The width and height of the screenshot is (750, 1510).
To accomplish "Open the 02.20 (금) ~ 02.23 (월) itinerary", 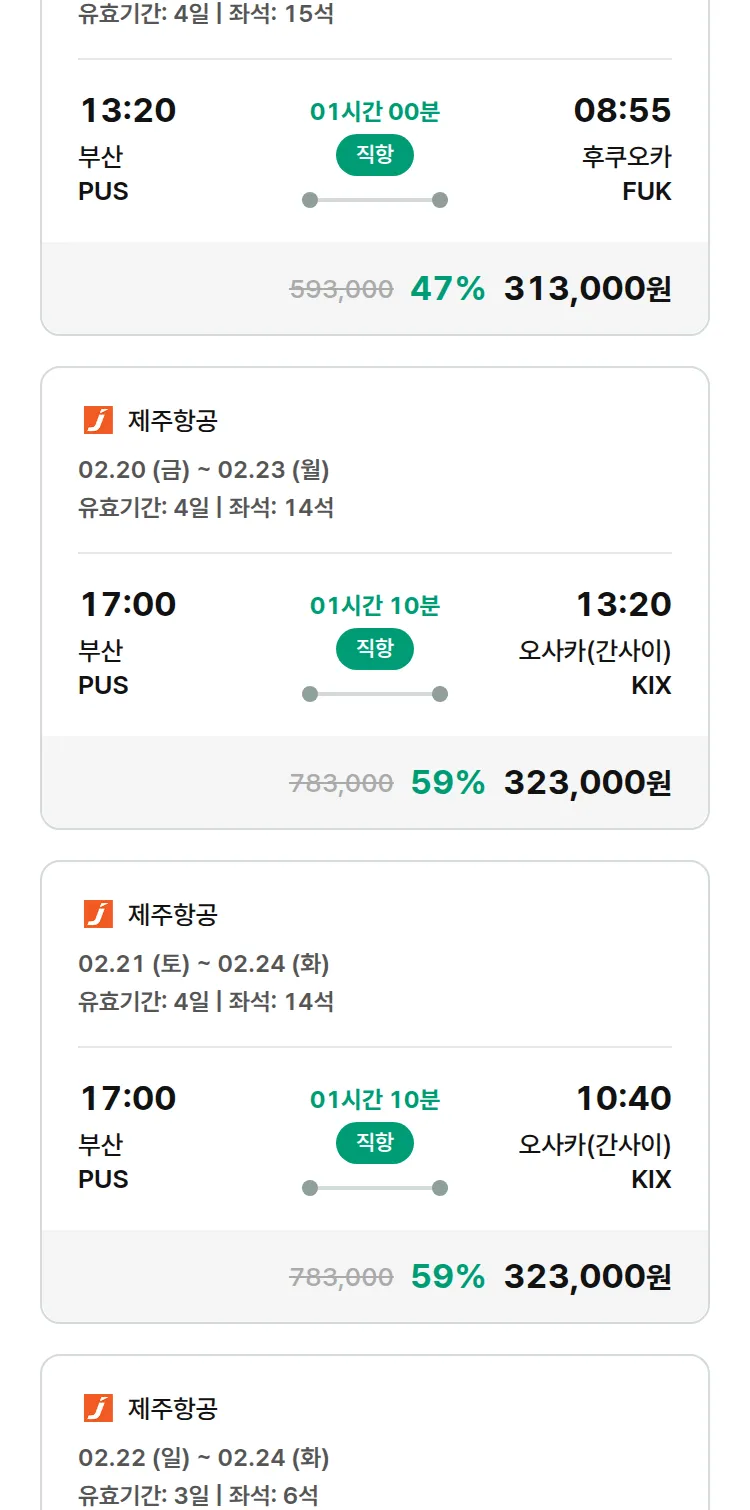I will (204, 470).
